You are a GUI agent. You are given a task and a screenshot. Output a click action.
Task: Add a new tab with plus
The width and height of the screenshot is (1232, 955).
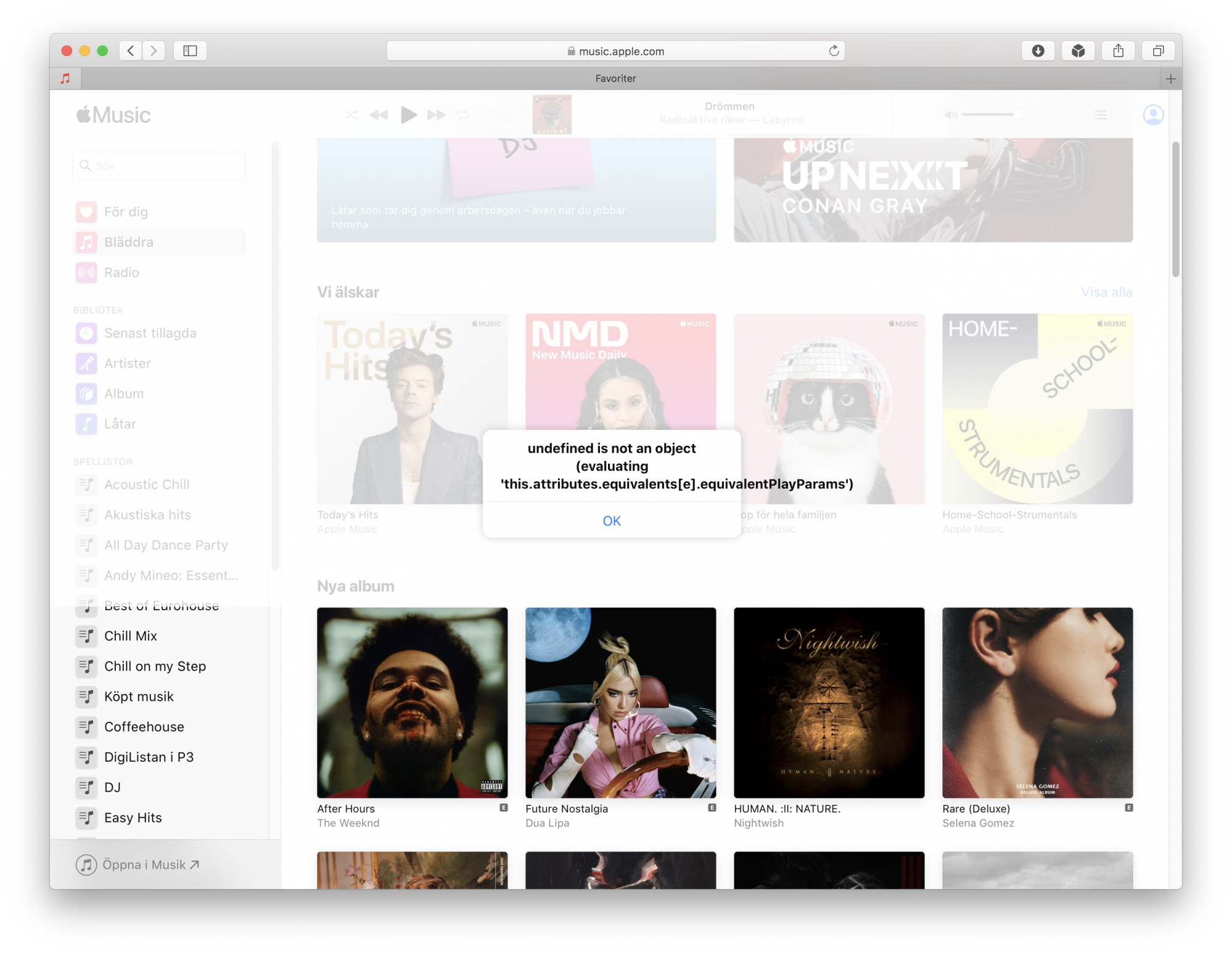(x=1170, y=79)
